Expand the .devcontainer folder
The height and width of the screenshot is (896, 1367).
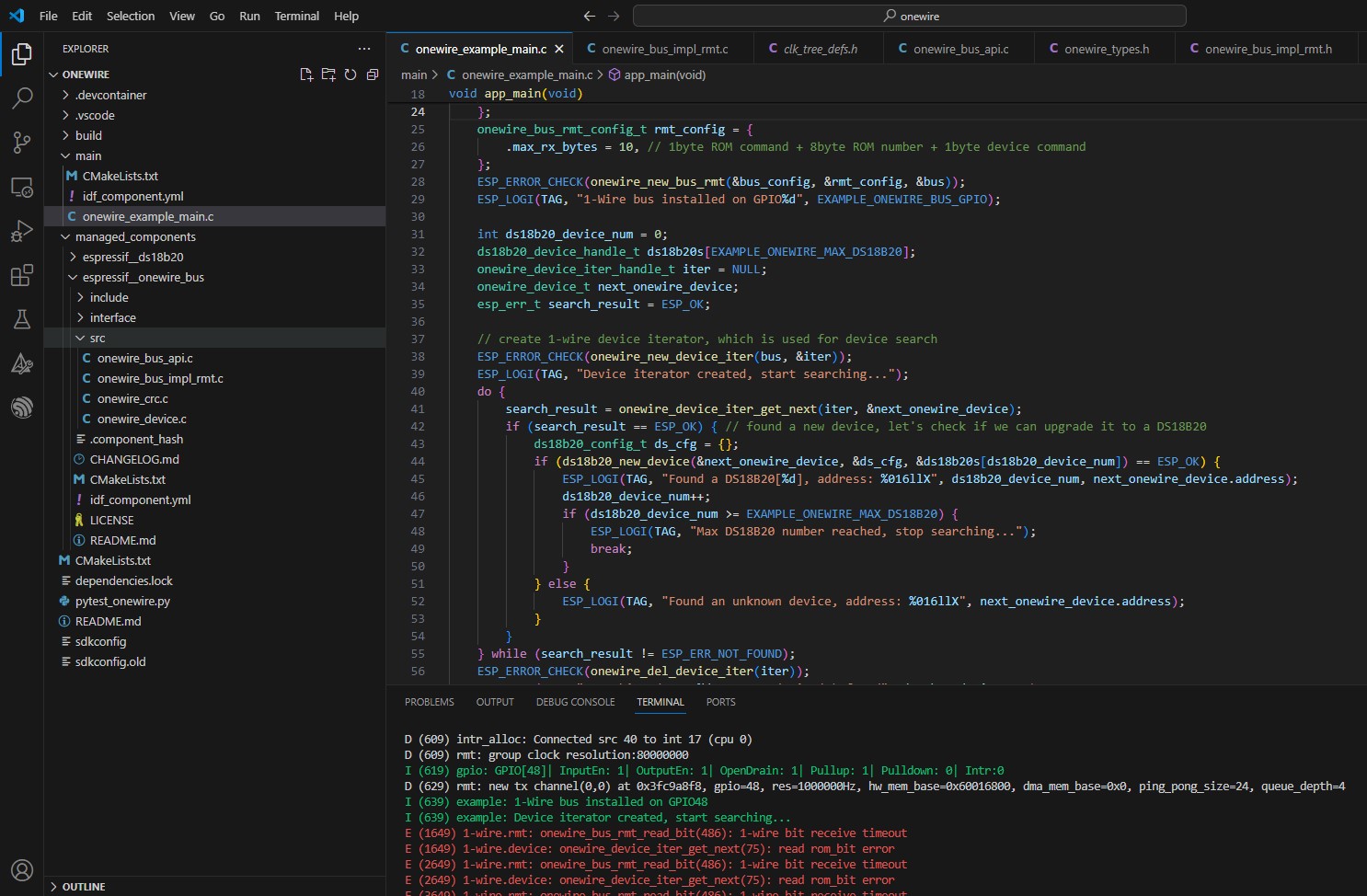215,95
